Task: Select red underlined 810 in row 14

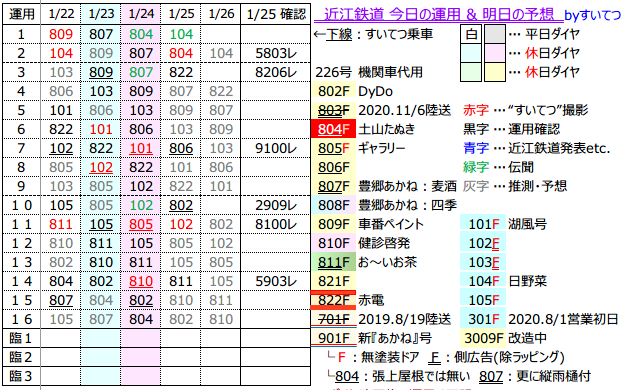Action: point(141,281)
